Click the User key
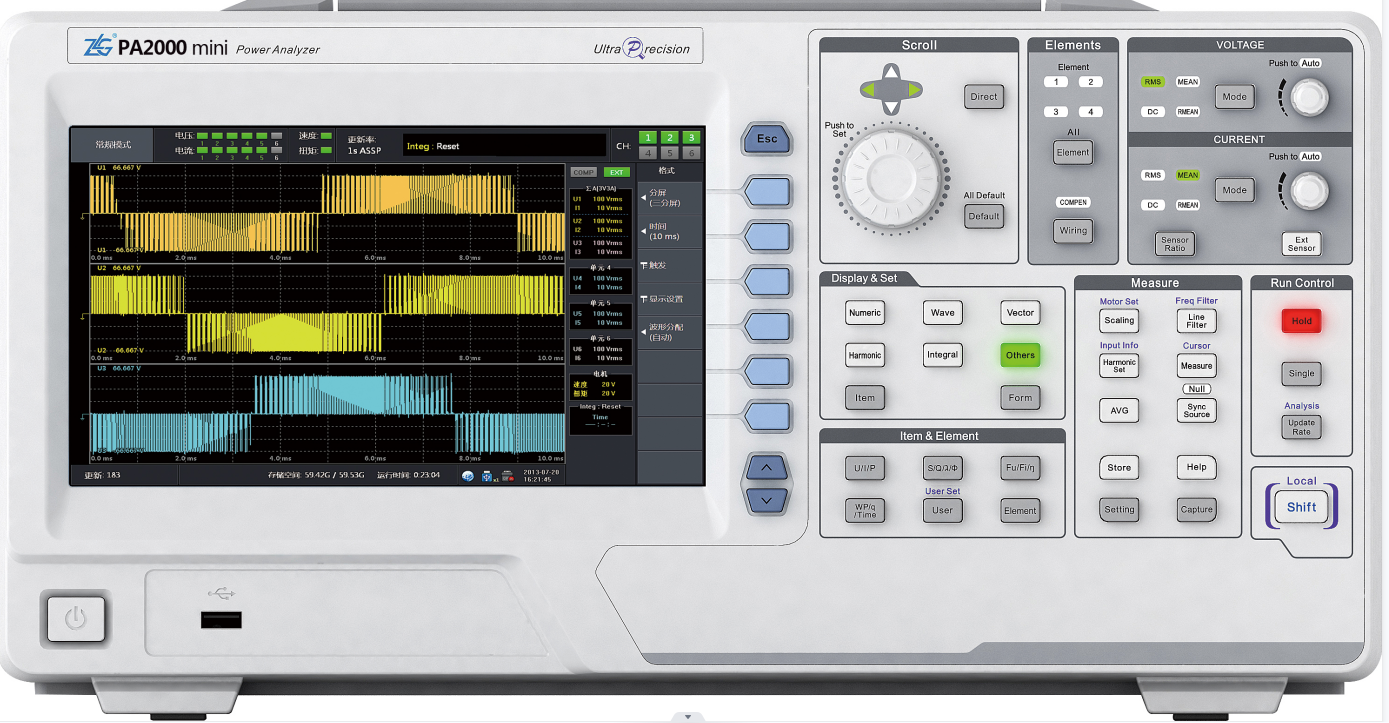 coord(942,510)
